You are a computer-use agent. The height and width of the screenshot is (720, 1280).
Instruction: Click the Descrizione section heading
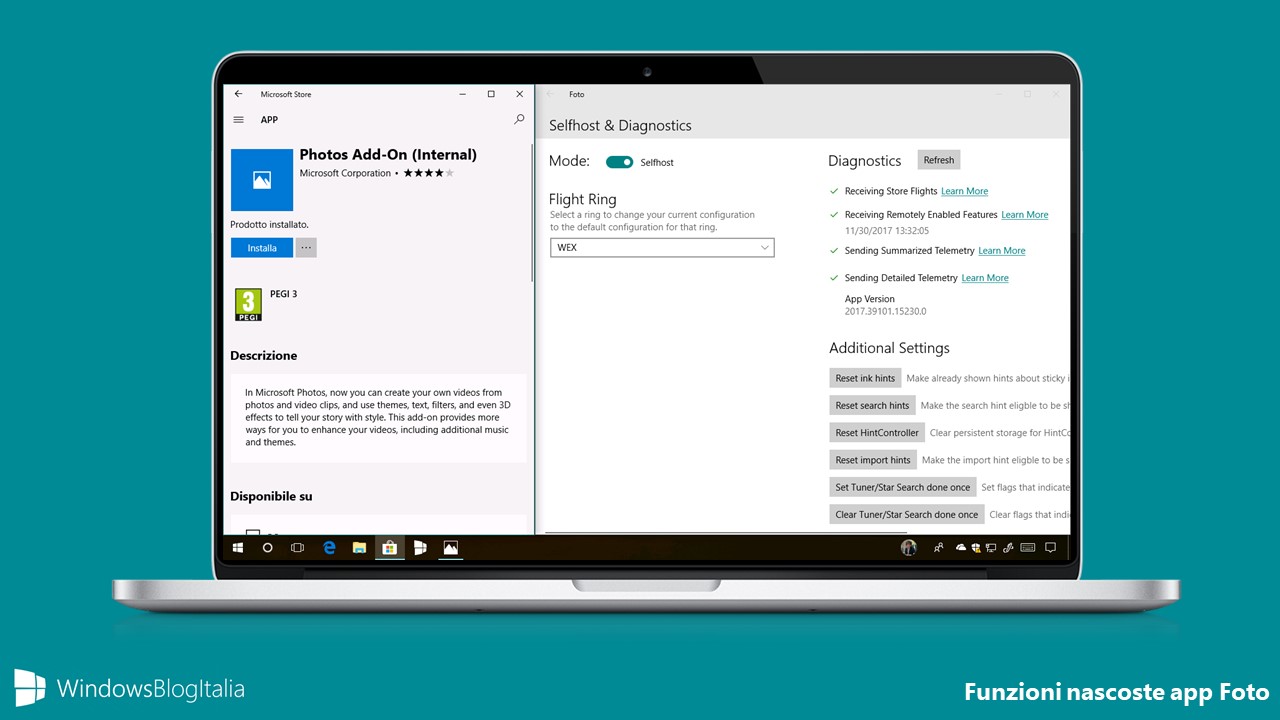(264, 356)
